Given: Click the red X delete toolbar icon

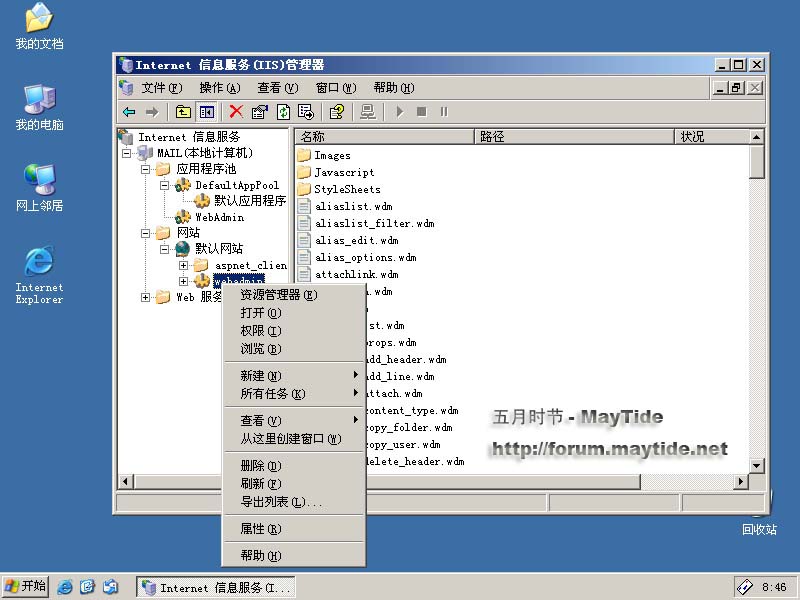Looking at the screenshot, I should (236, 112).
